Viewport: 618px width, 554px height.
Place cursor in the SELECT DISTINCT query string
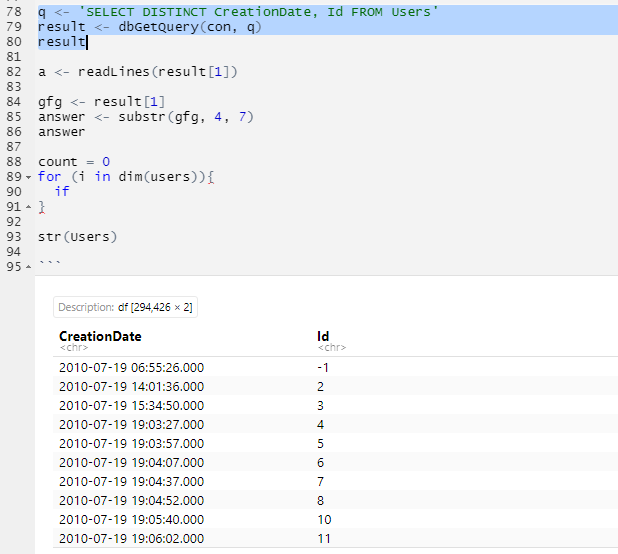[258, 12]
